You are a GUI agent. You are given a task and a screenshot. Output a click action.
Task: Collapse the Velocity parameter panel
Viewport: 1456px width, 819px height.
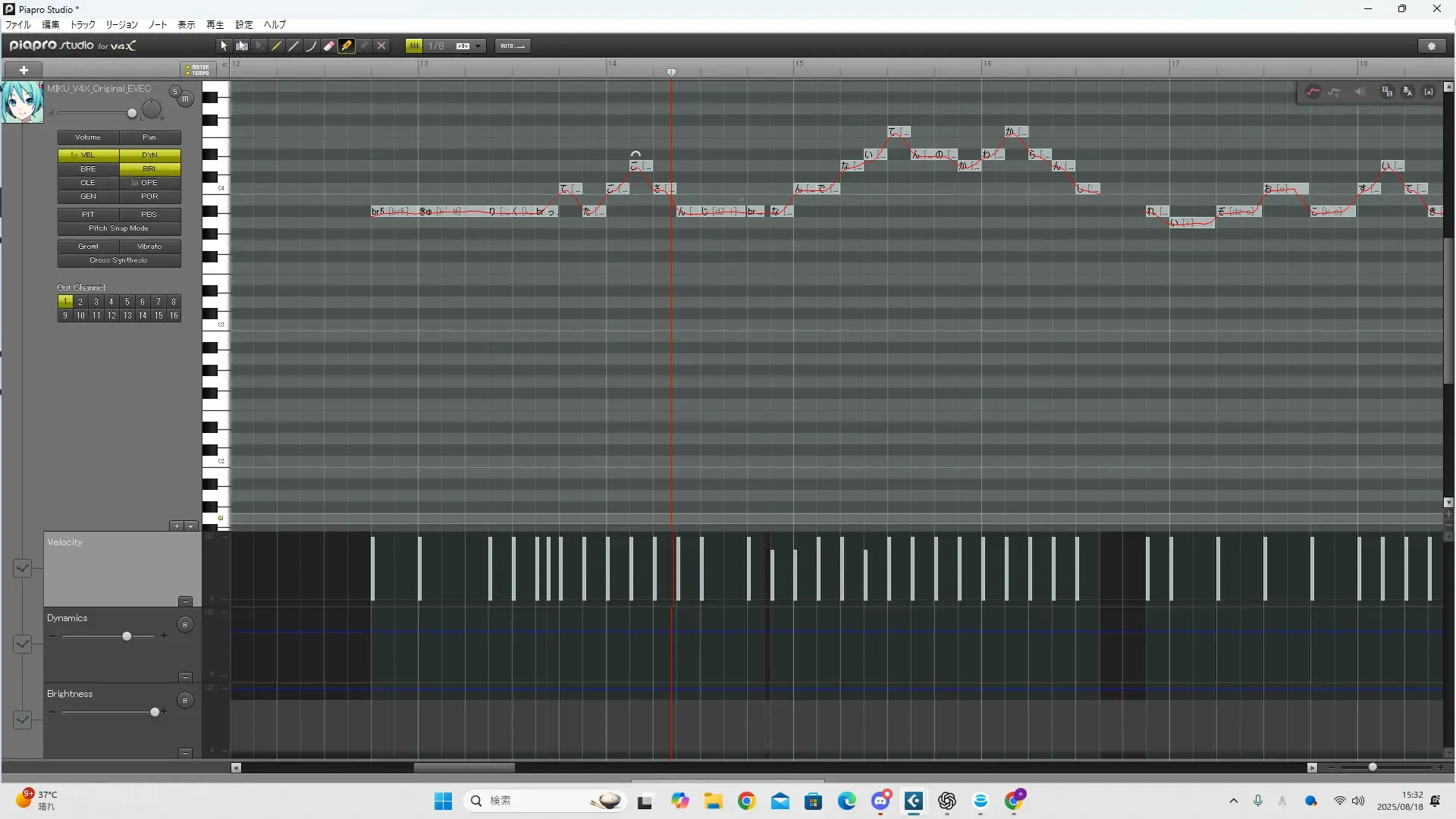coord(185,601)
